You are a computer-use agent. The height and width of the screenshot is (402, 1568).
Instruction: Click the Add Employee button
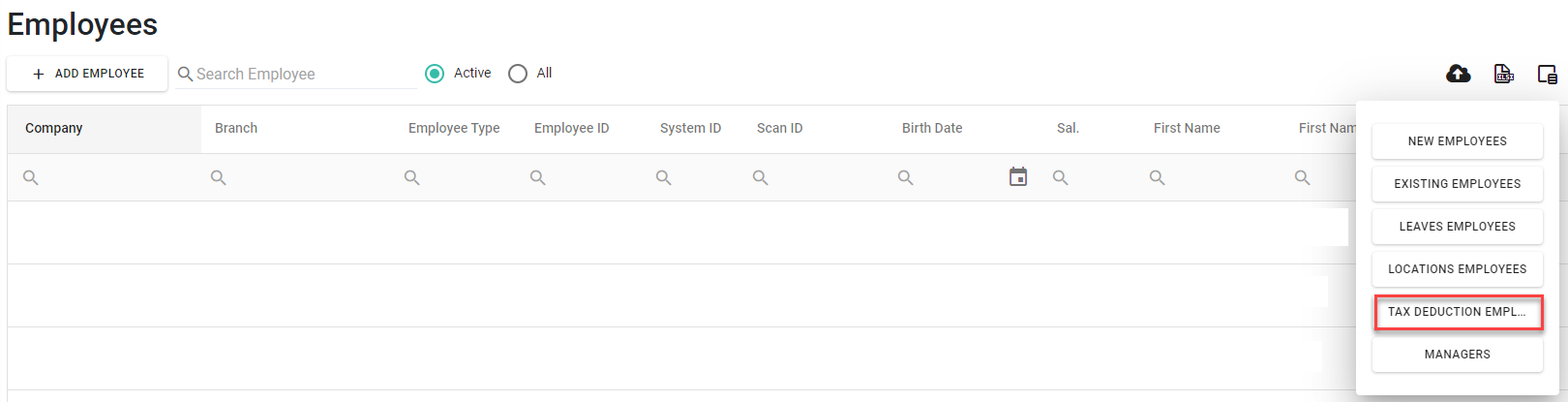pos(87,74)
